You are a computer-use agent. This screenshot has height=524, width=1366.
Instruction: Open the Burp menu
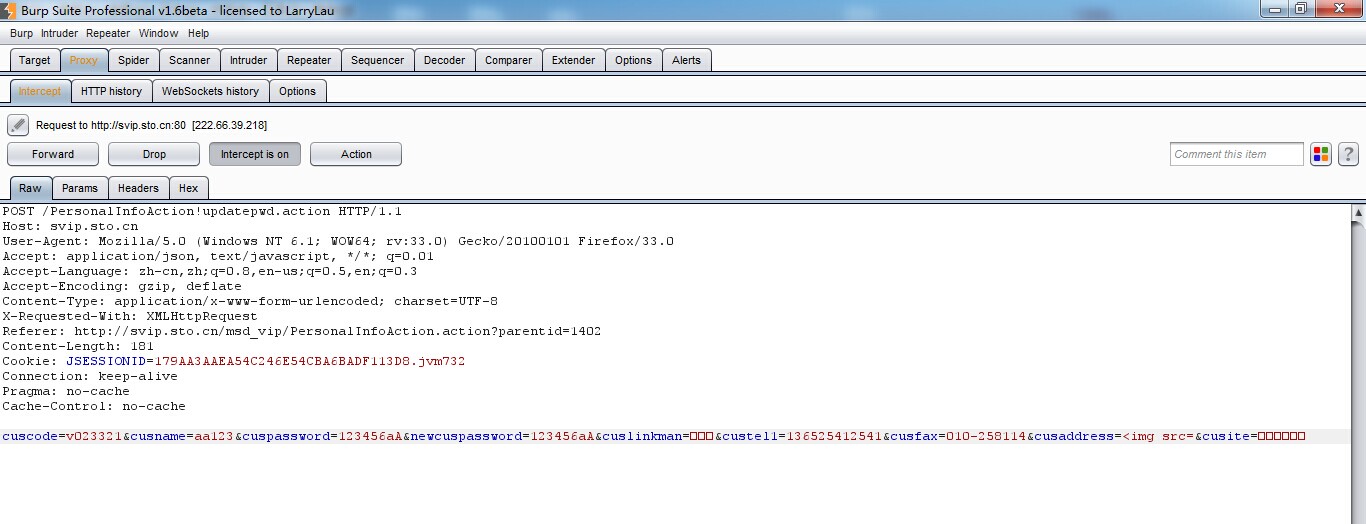(x=21, y=33)
